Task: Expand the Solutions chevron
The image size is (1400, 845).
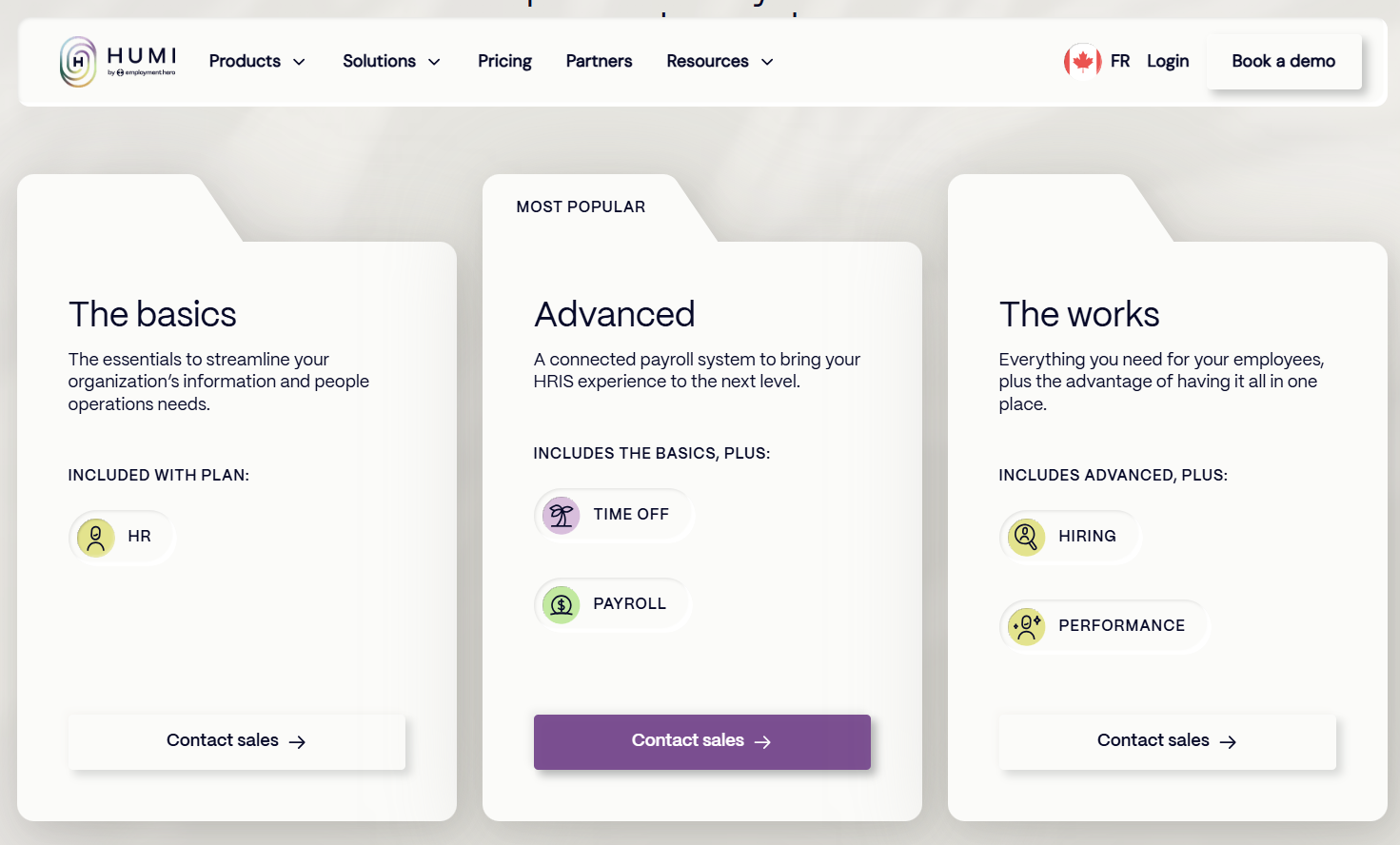Action: (434, 62)
